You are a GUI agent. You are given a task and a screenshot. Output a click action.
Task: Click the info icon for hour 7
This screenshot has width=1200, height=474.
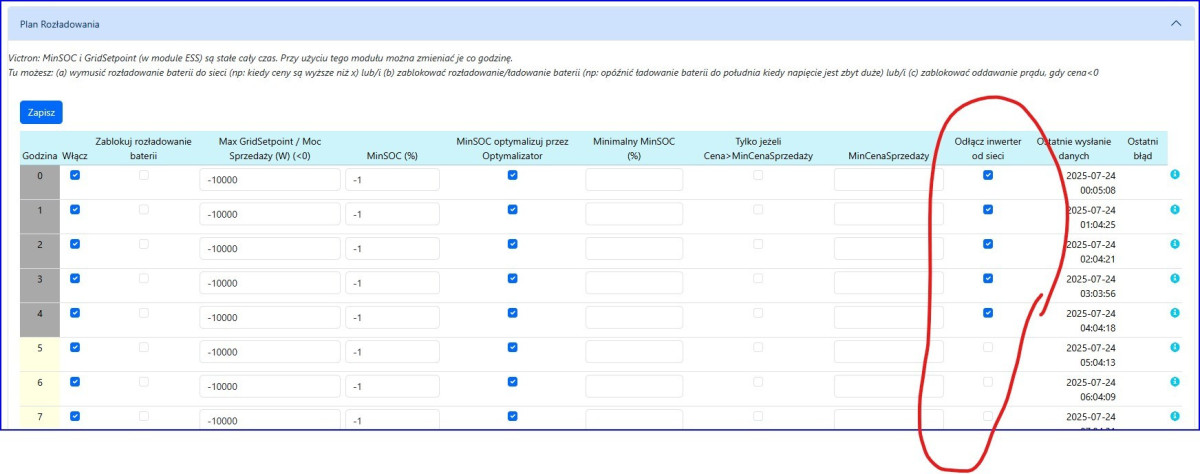click(1175, 415)
